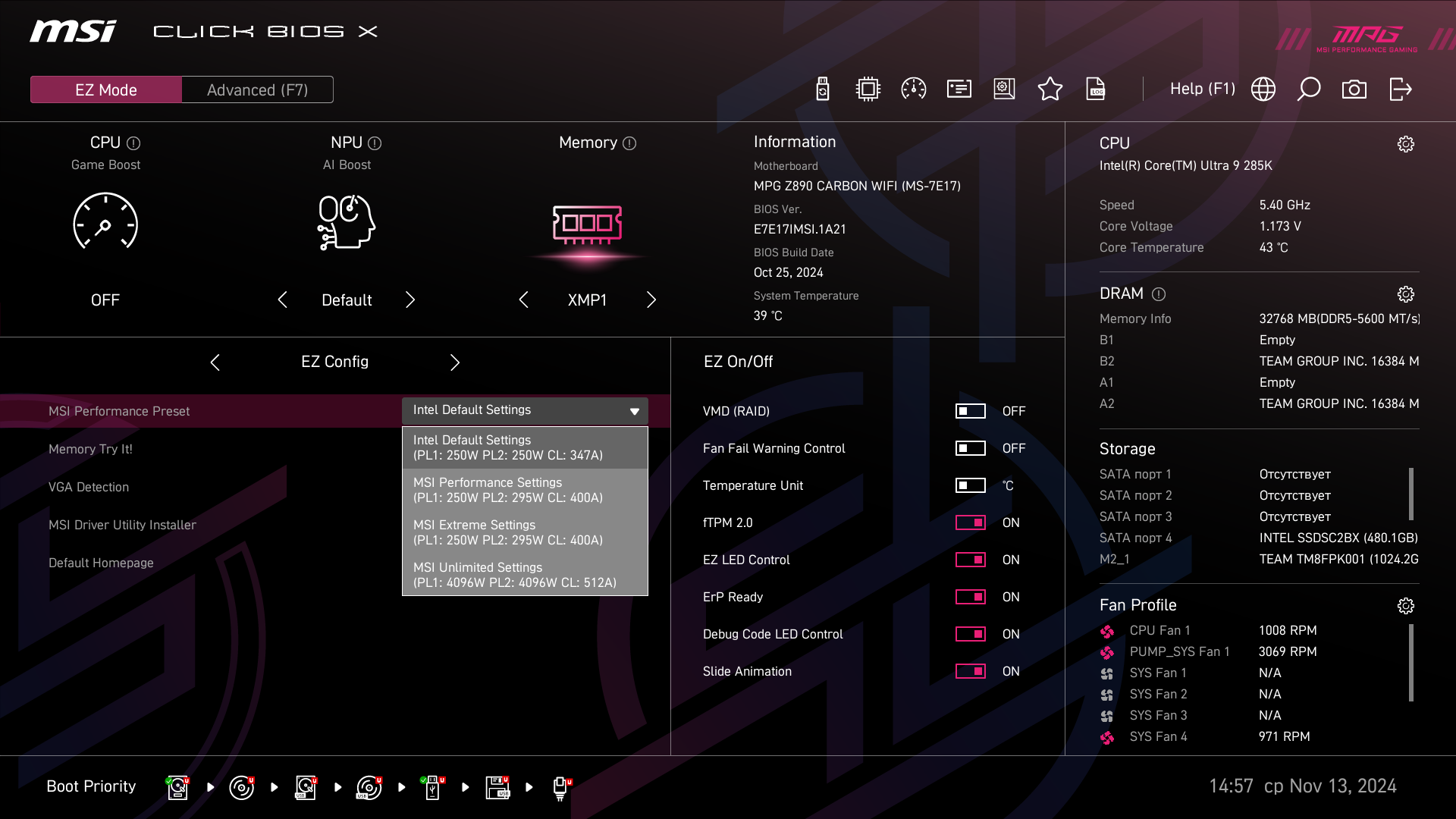Collapse the MSI Performance Preset dropdown

(634, 411)
